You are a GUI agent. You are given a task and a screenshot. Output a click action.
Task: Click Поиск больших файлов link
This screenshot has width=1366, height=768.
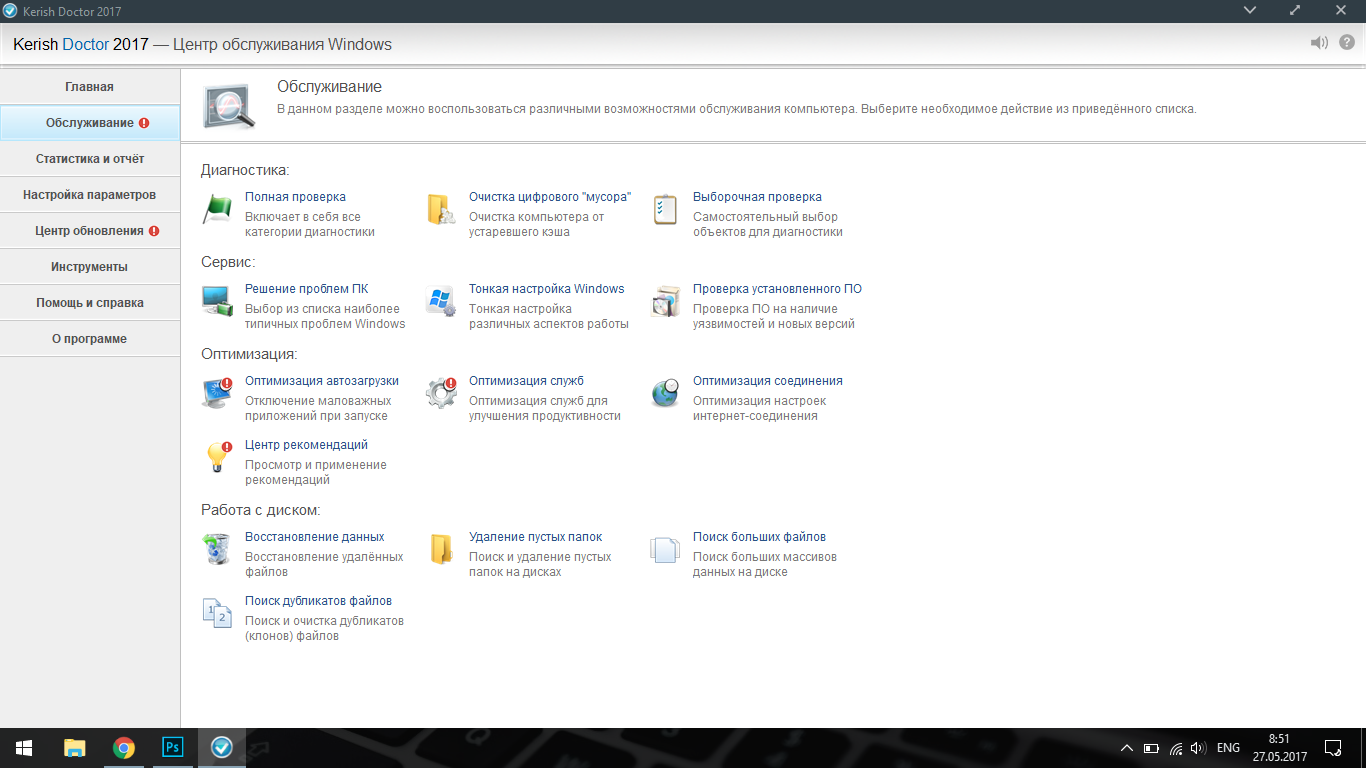759,537
